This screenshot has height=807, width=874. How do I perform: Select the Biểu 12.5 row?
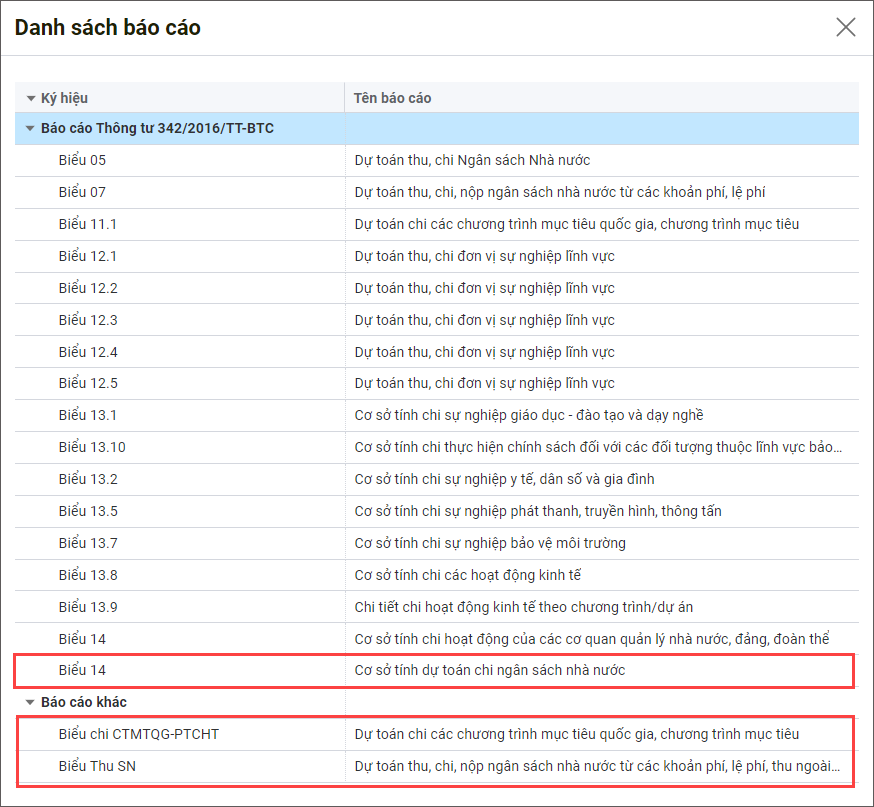click(x=88, y=383)
